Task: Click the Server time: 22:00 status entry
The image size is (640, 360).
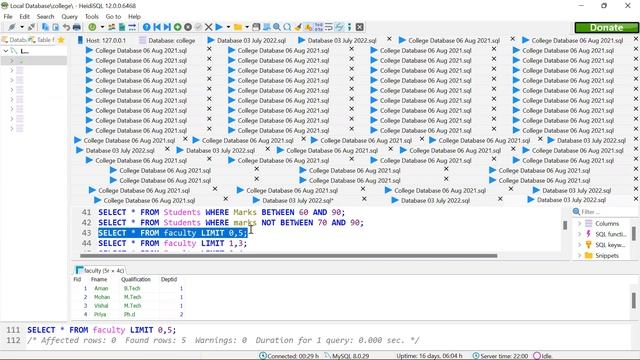Action: click(500, 356)
